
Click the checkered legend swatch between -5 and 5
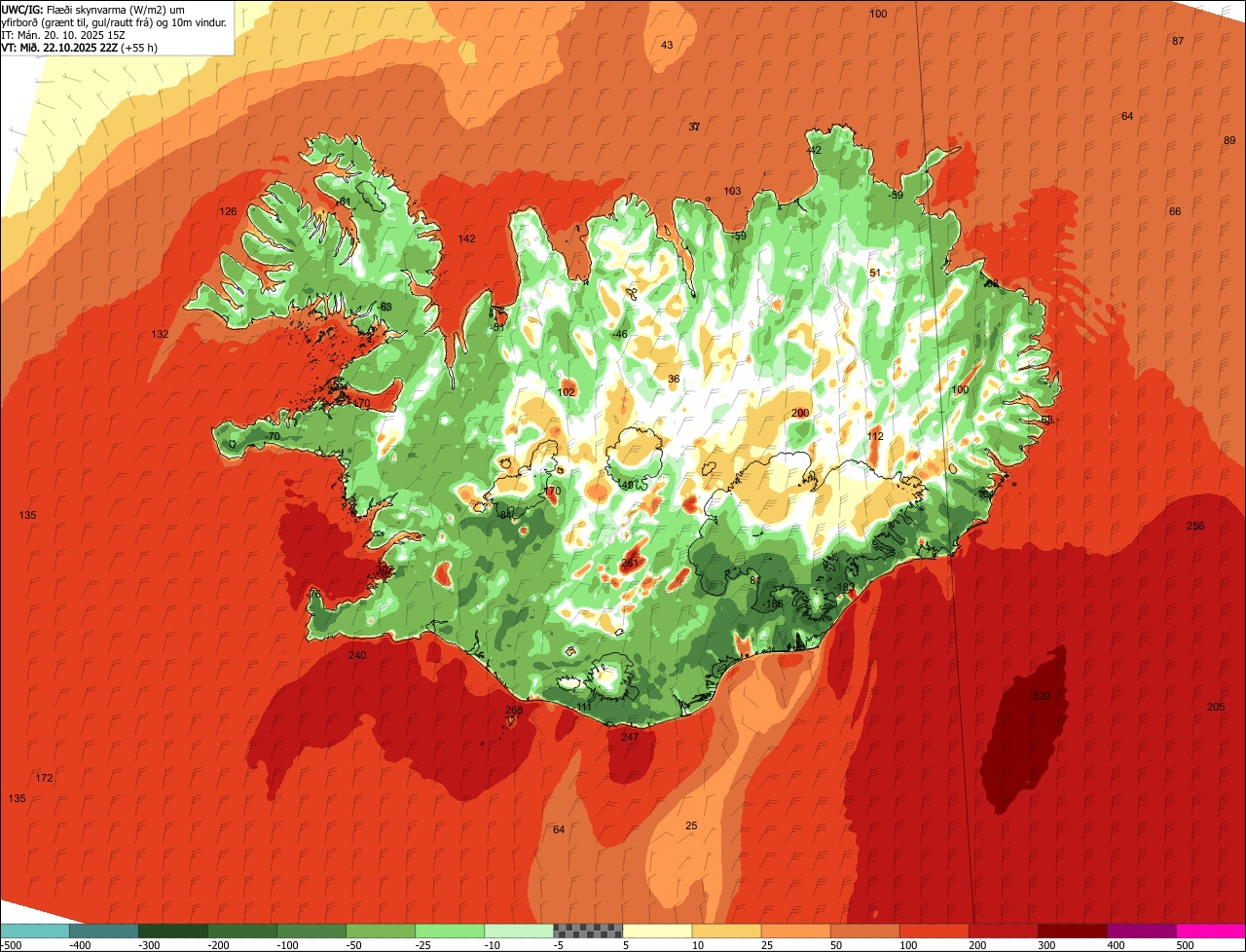pyautogui.click(x=588, y=931)
